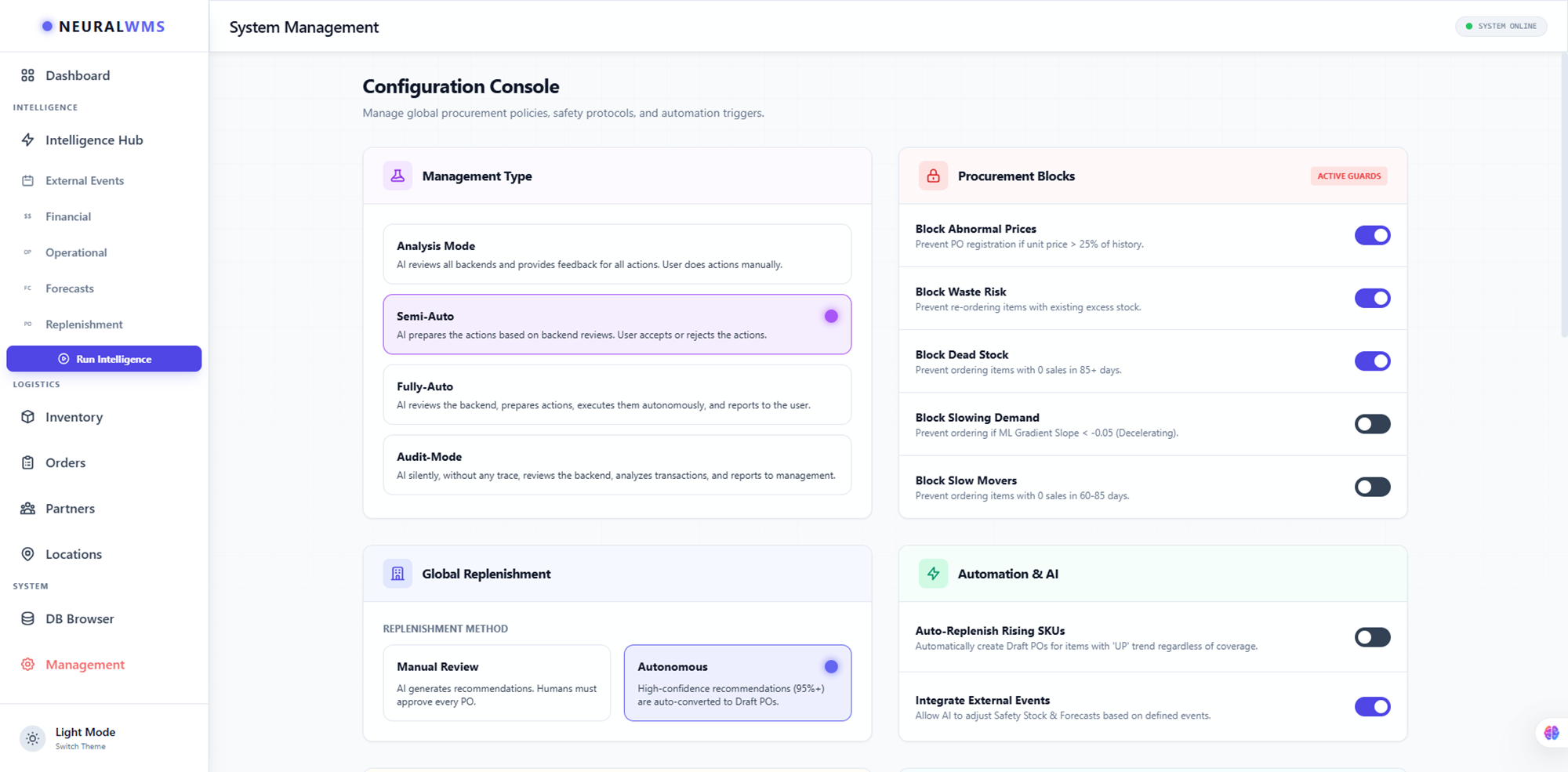Enable Block Slowing Demand
This screenshot has height=772, width=1568.
(1372, 423)
